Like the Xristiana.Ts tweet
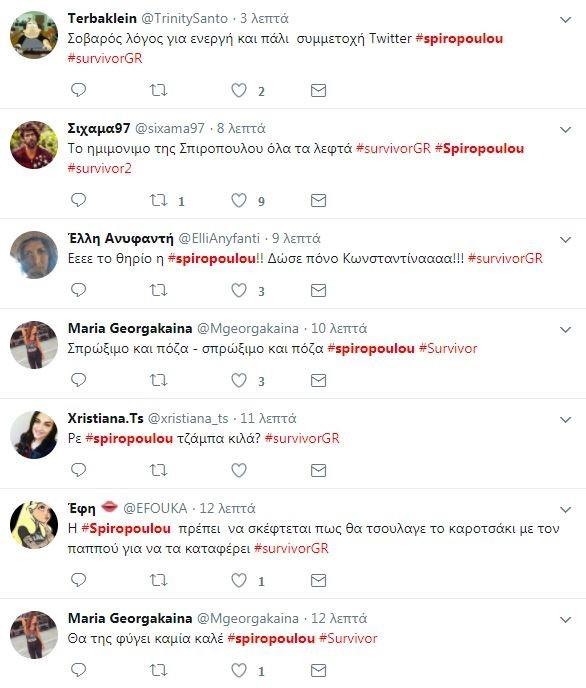 tap(239, 470)
